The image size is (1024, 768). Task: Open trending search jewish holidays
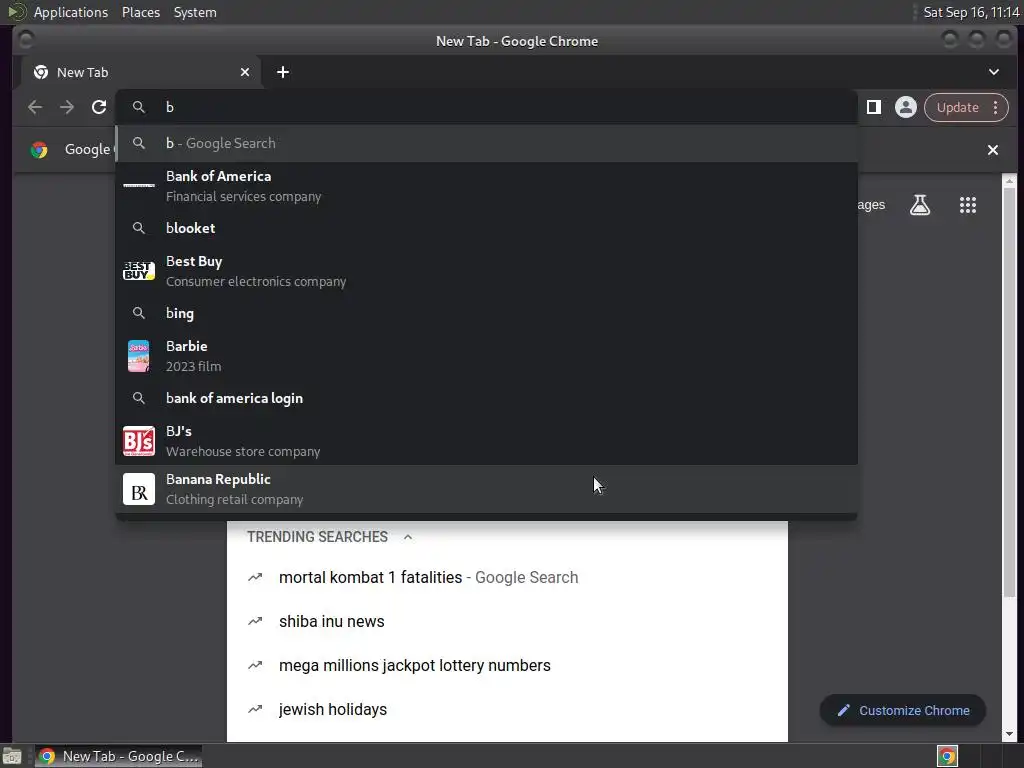(507, 709)
